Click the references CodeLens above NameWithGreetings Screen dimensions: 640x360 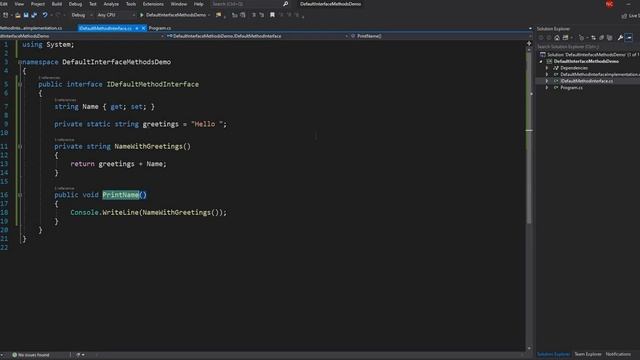click(x=64, y=140)
